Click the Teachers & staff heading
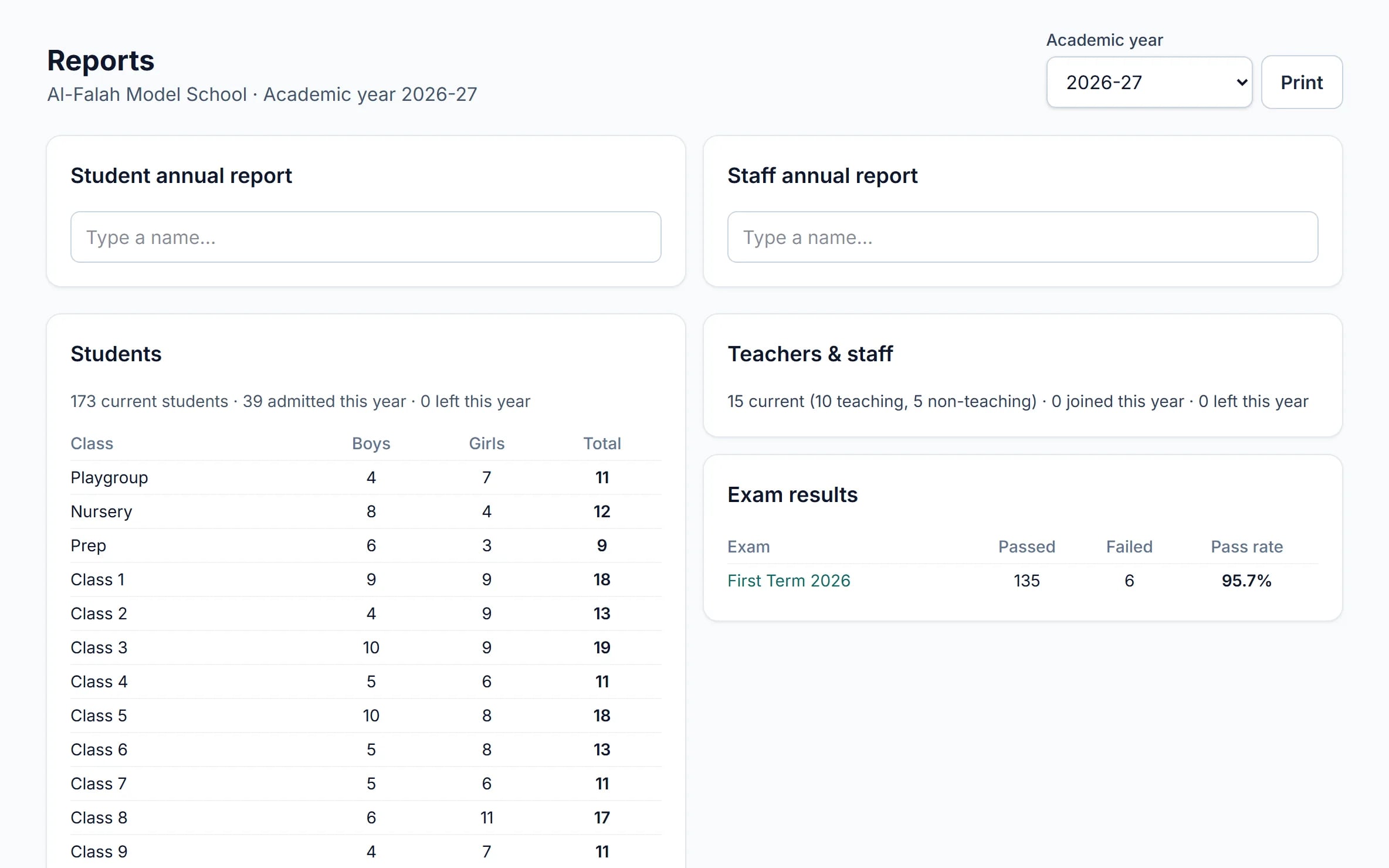The height and width of the screenshot is (868, 1389). [x=809, y=354]
